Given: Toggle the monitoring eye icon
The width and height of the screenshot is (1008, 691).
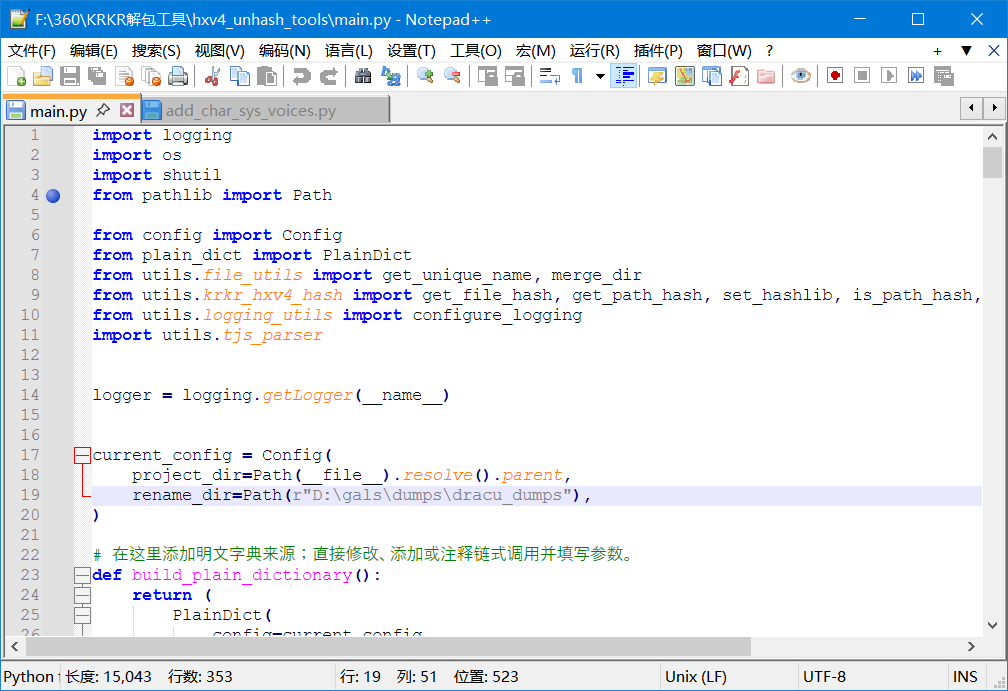Looking at the screenshot, I should point(800,76).
